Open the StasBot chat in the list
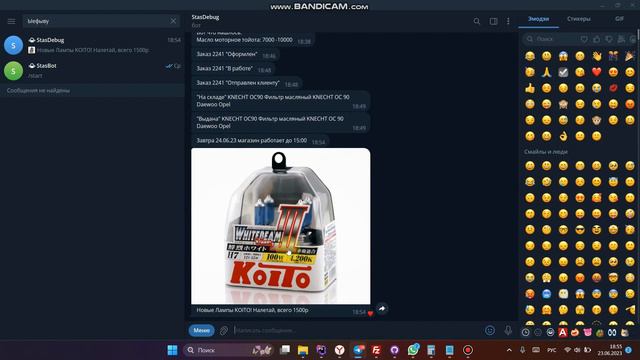 pos(92,70)
